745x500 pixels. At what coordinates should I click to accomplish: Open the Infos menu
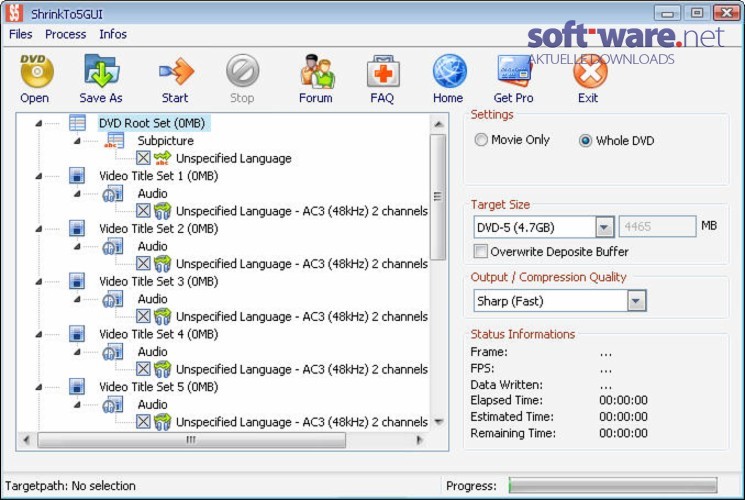tap(113, 34)
